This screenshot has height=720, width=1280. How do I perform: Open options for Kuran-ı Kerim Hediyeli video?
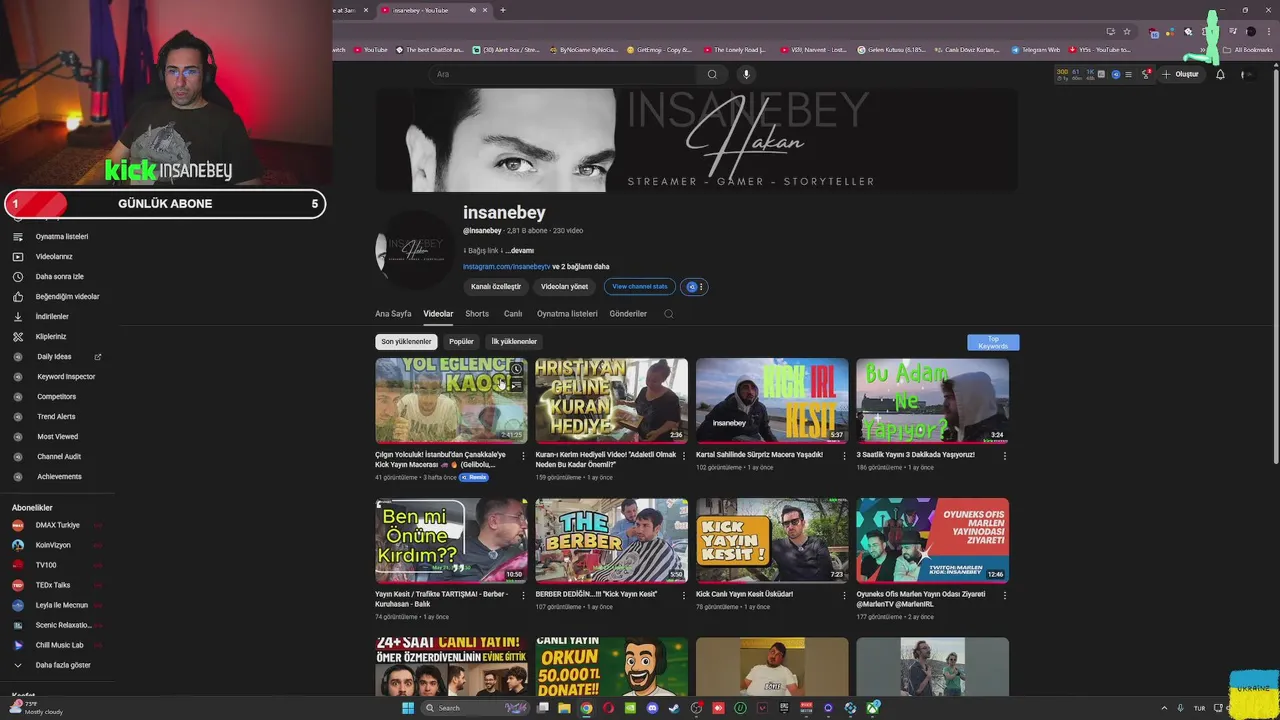[x=684, y=456]
